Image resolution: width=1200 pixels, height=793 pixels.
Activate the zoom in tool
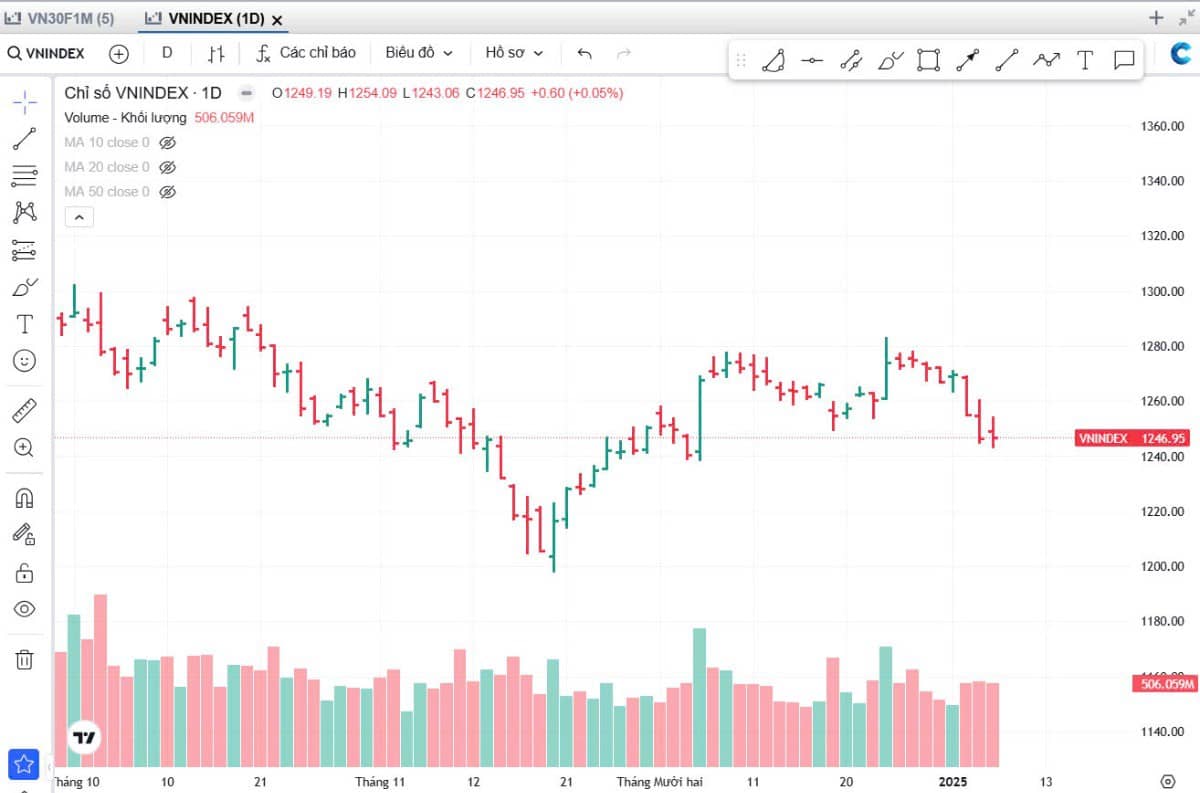tap(25, 447)
